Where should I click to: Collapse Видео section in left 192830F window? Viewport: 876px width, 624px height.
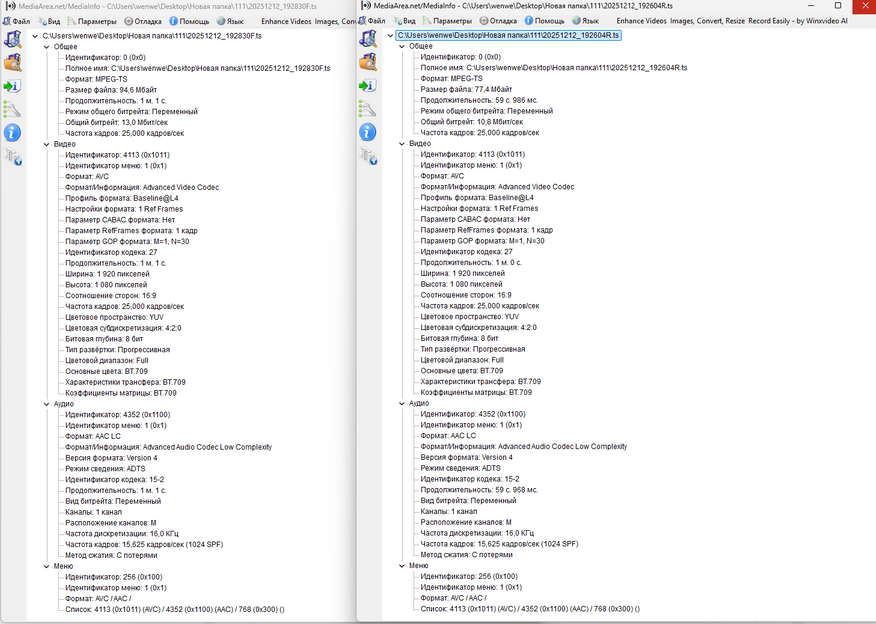click(46, 144)
